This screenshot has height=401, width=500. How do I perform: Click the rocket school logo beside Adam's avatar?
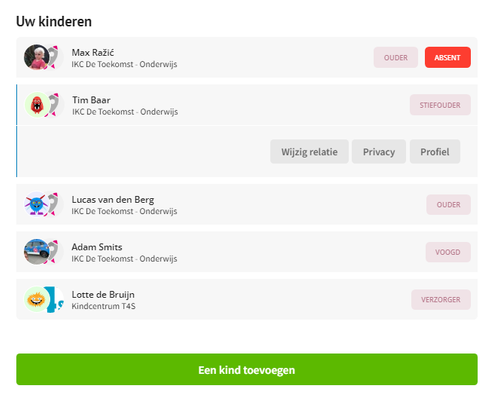tap(54, 252)
